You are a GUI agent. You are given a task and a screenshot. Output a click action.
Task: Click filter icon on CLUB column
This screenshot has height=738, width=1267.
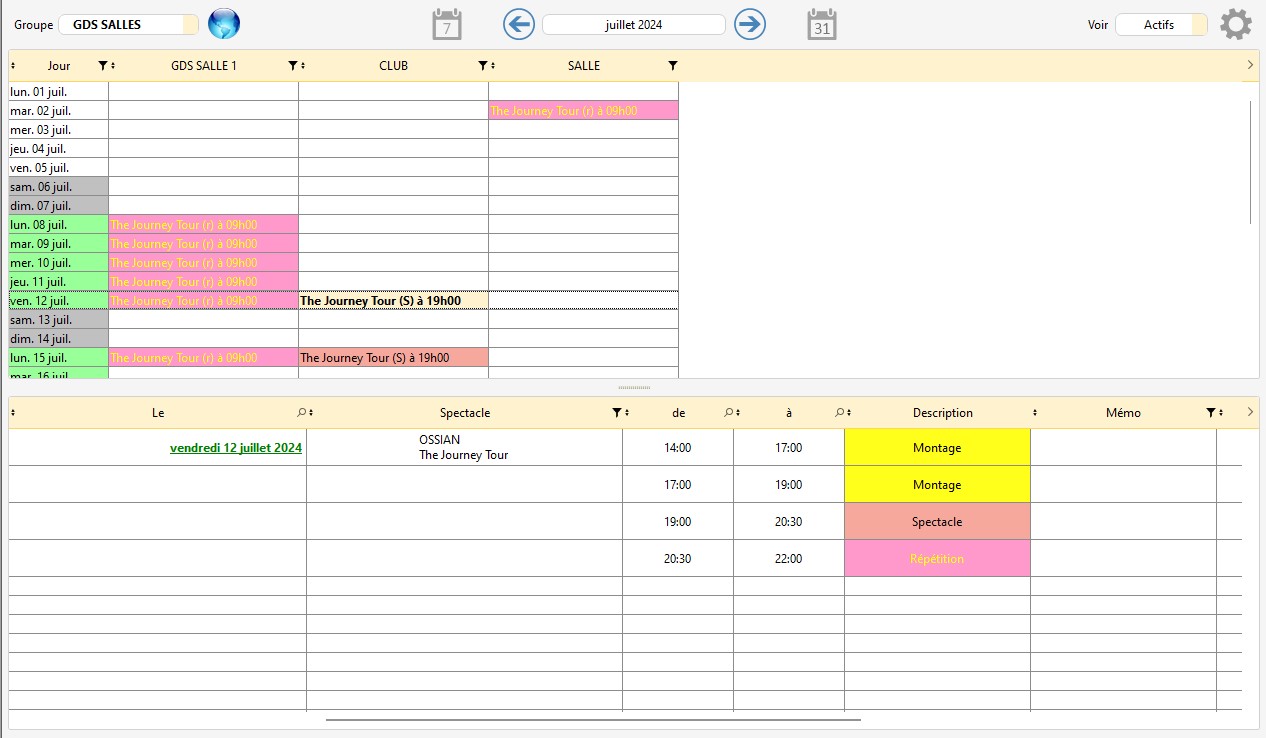(x=483, y=66)
